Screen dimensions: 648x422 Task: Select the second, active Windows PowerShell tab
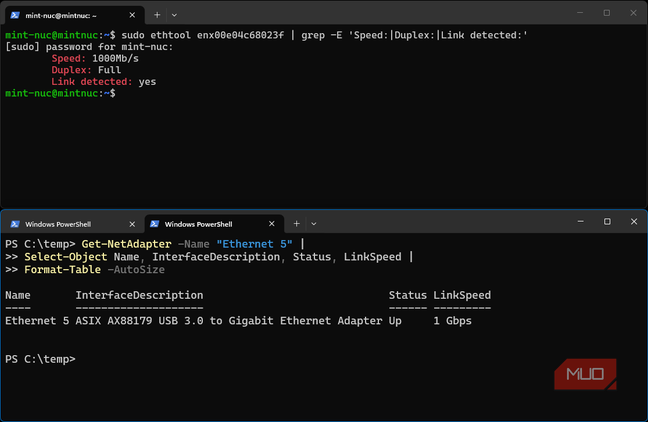tap(214, 224)
